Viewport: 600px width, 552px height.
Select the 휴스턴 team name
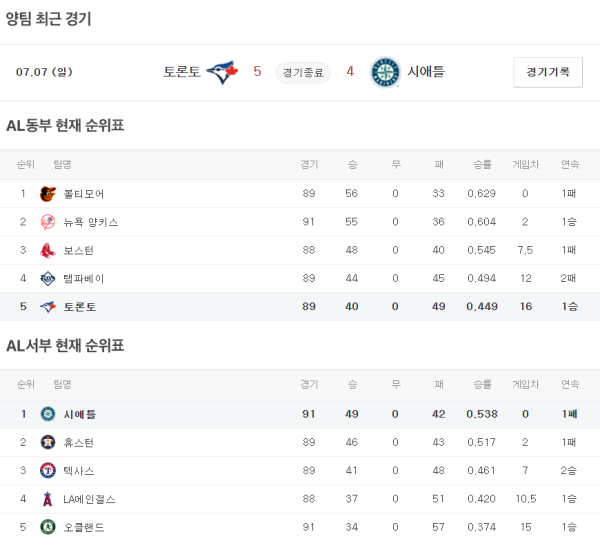(x=79, y=442)
